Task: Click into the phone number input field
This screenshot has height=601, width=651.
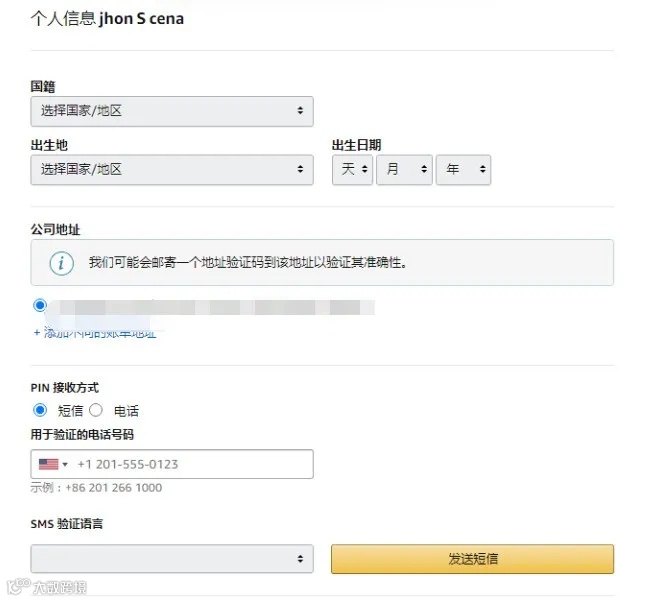Action: click(190, 464)
